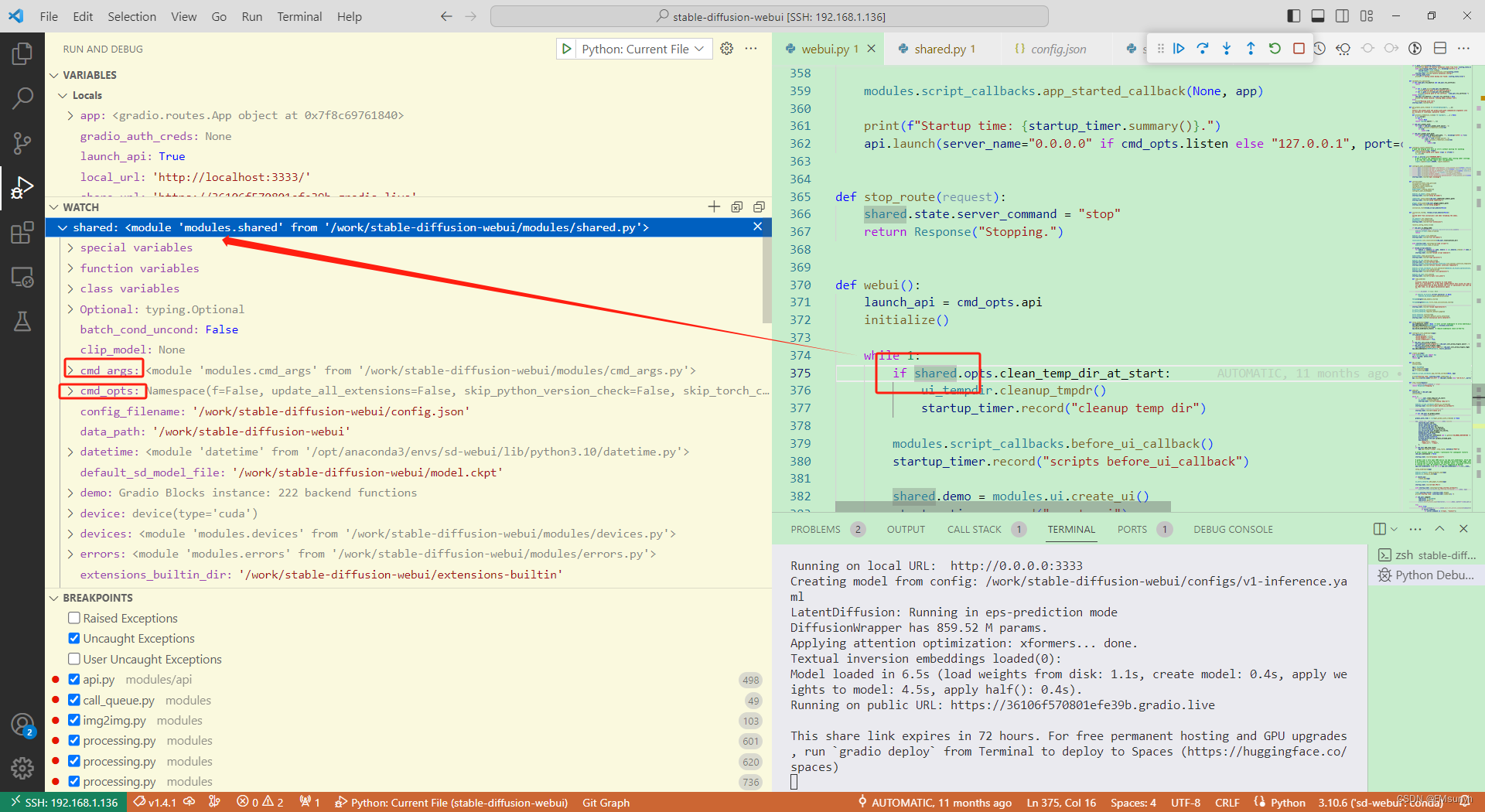Collapse the VARIABLES section
The image size is (1485, 812).
[x=54, y=75]
